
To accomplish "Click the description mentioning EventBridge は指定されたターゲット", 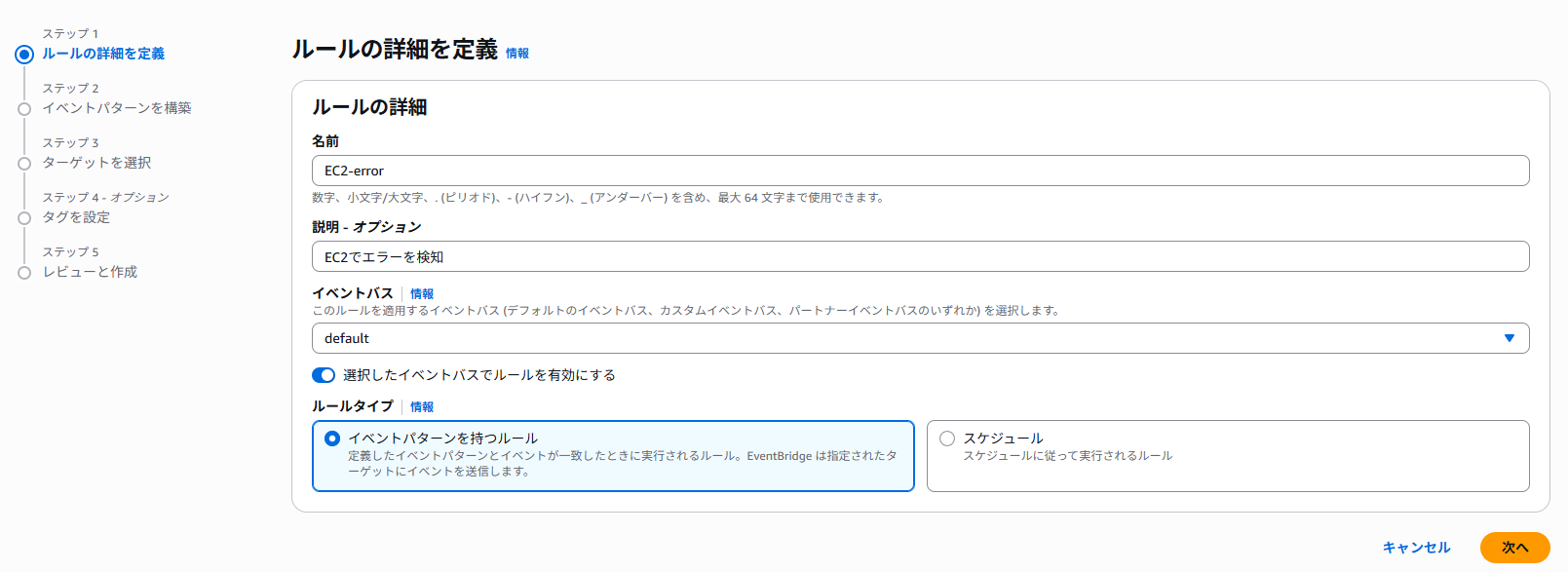I will pos(623,464).
